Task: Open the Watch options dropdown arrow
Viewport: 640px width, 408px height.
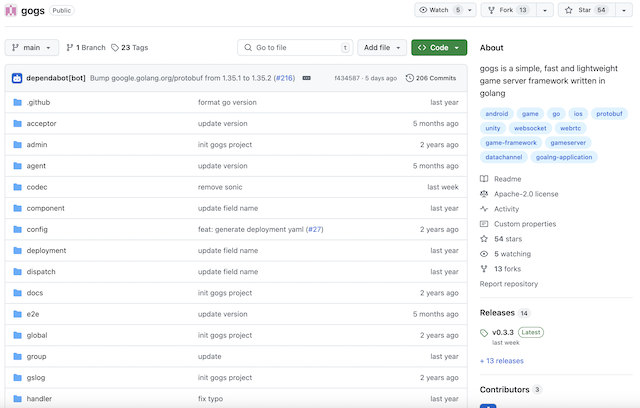Action: [x=470, y=10]
